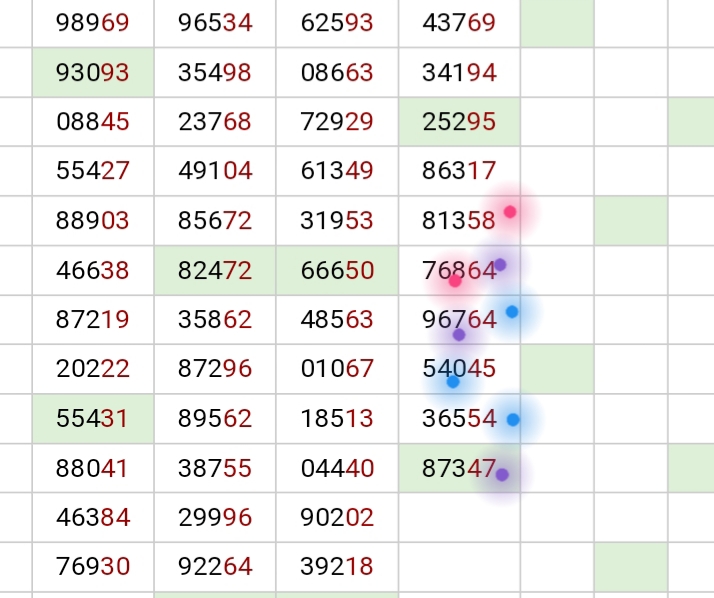Click the pink dot on 76864
714x598 pixels.
pyautogui.click(x=455, y=281)
